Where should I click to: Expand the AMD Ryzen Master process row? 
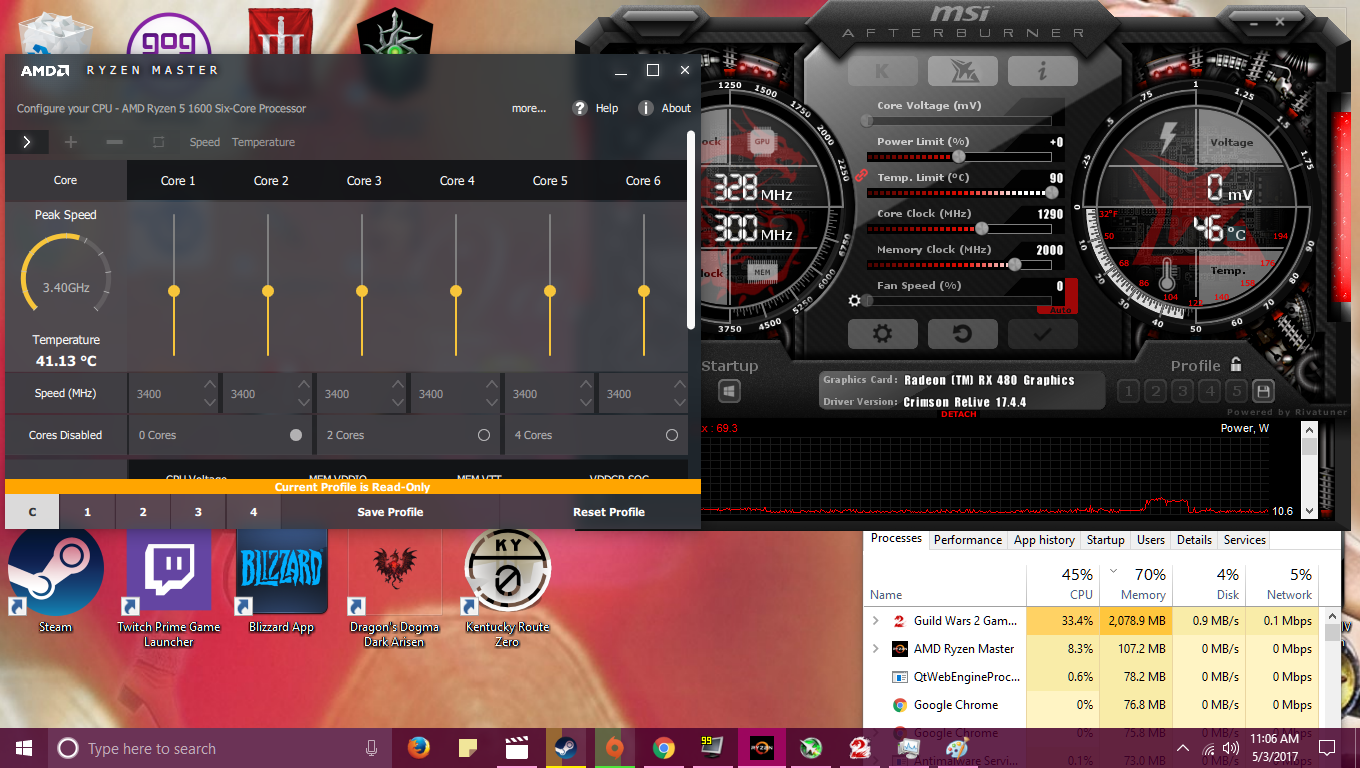coord(876,649)
